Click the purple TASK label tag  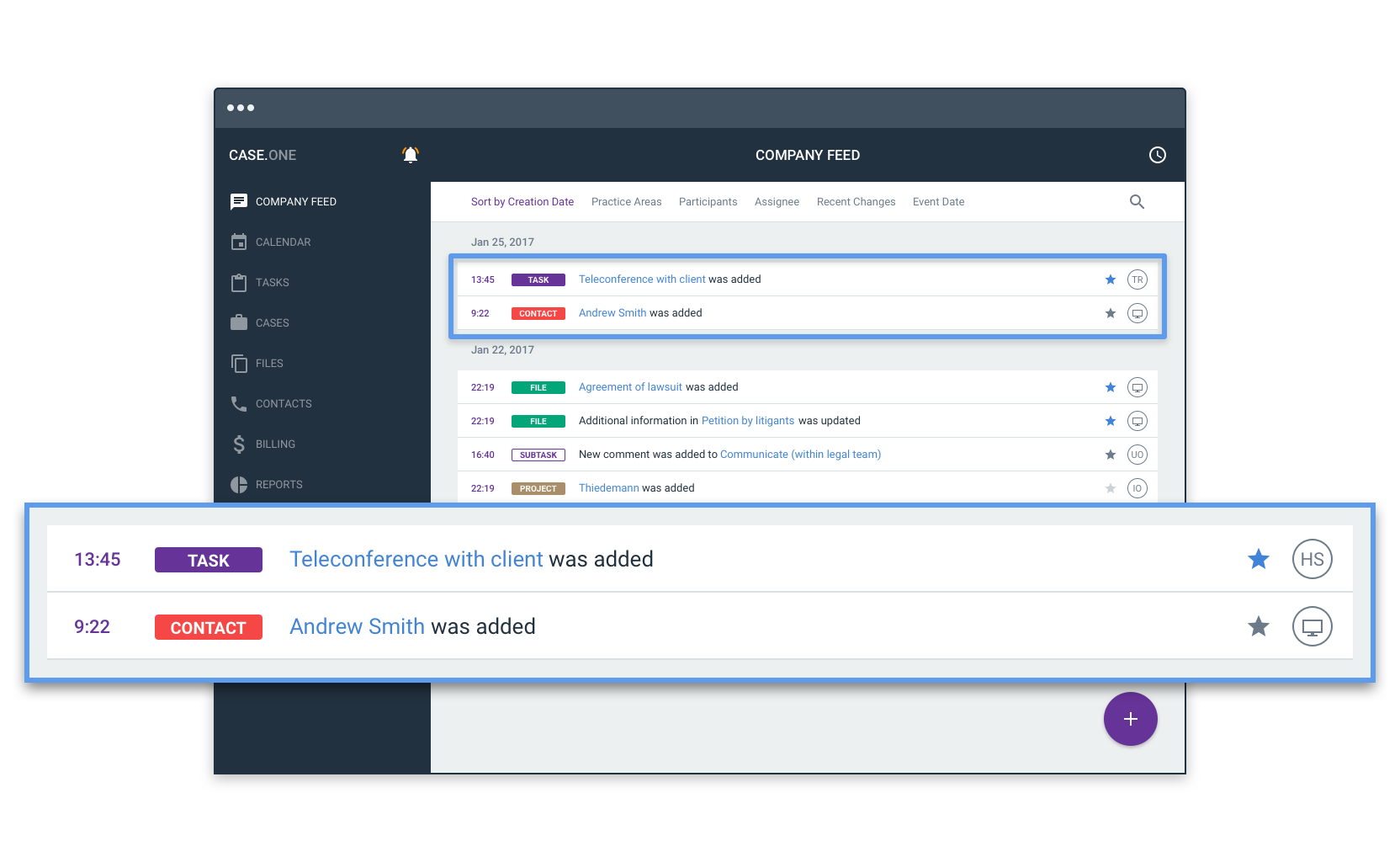click(208, 561)
